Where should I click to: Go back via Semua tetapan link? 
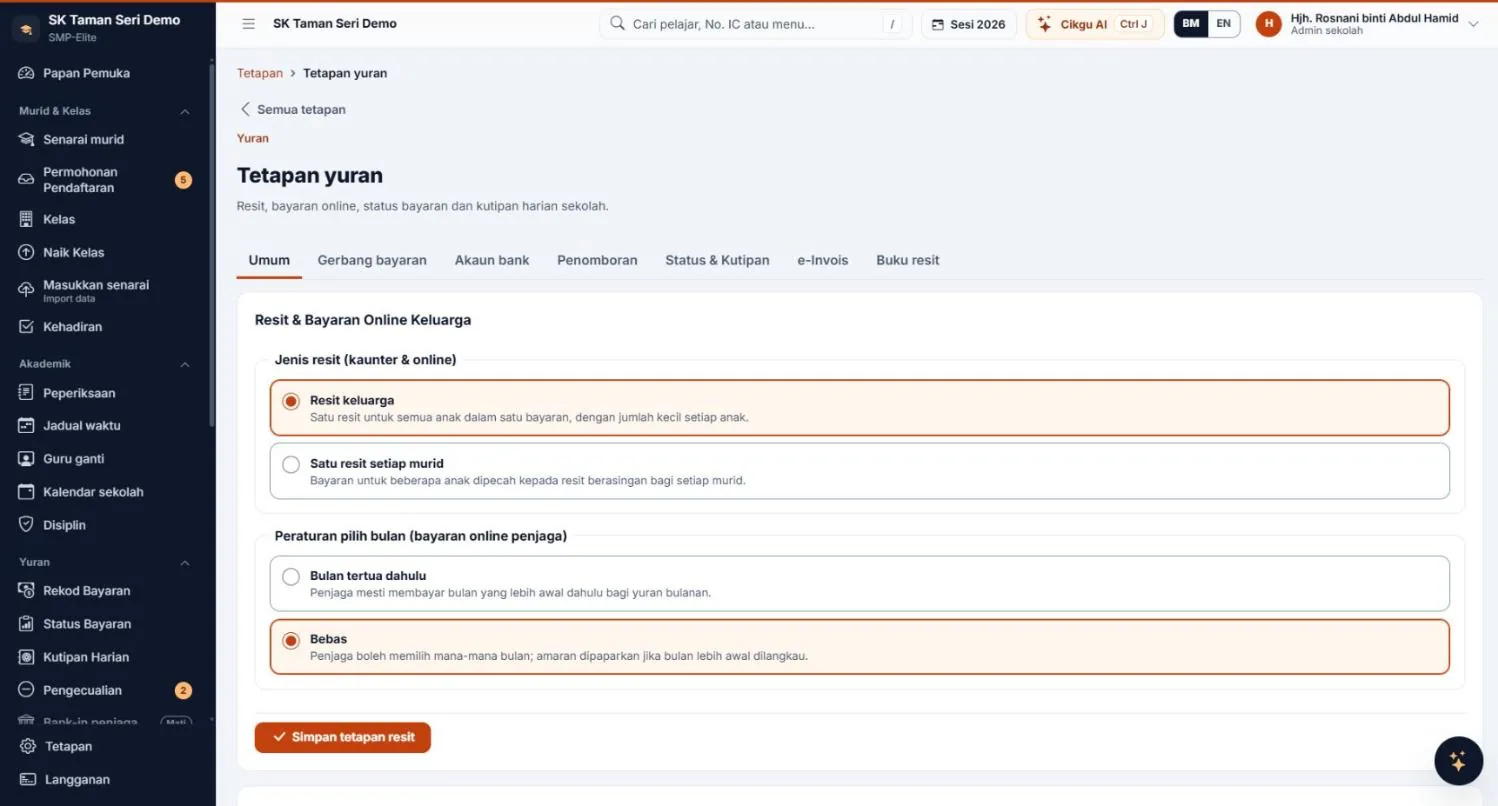(292, 109)
